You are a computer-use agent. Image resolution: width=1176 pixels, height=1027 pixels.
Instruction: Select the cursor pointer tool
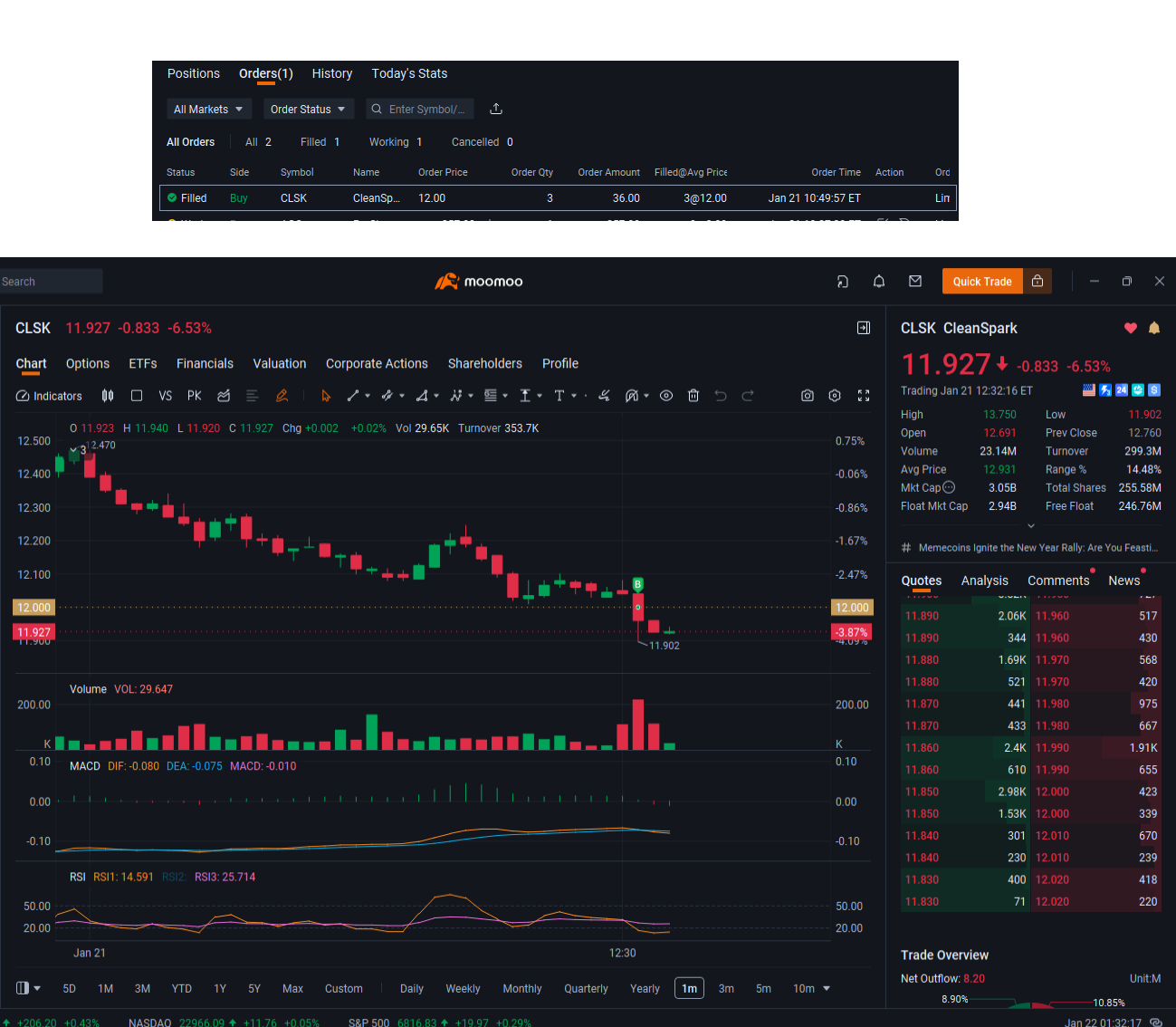tap(326, 396)
